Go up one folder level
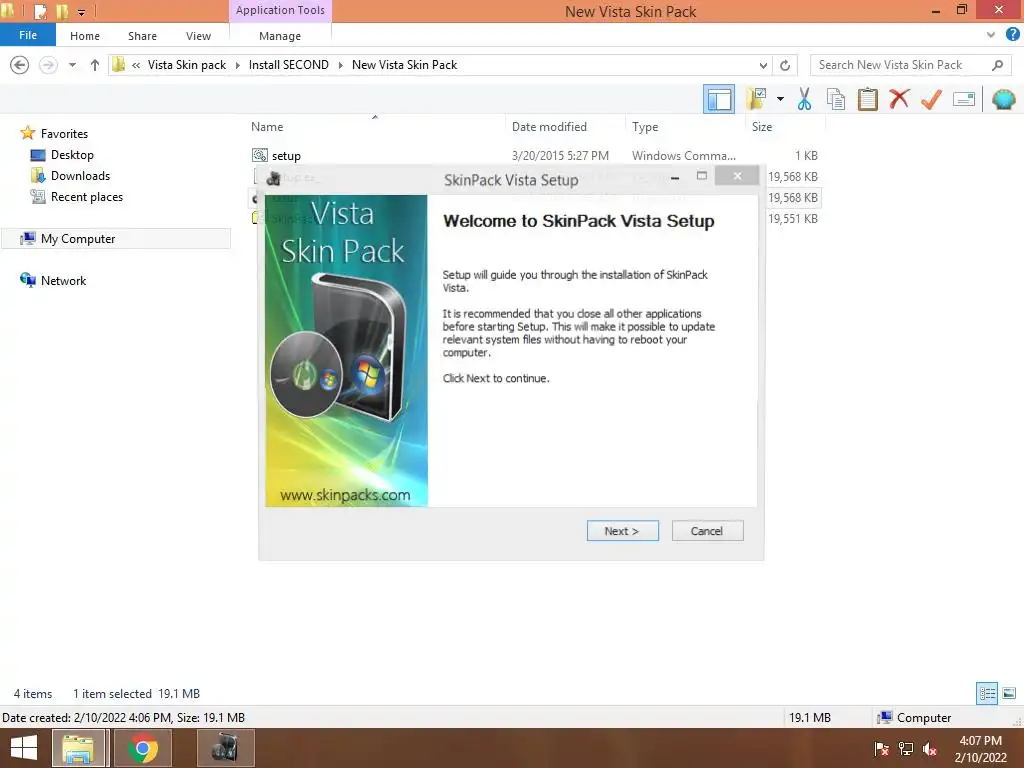The width and height of the screenshot is (1024, 768). (95, 65)
